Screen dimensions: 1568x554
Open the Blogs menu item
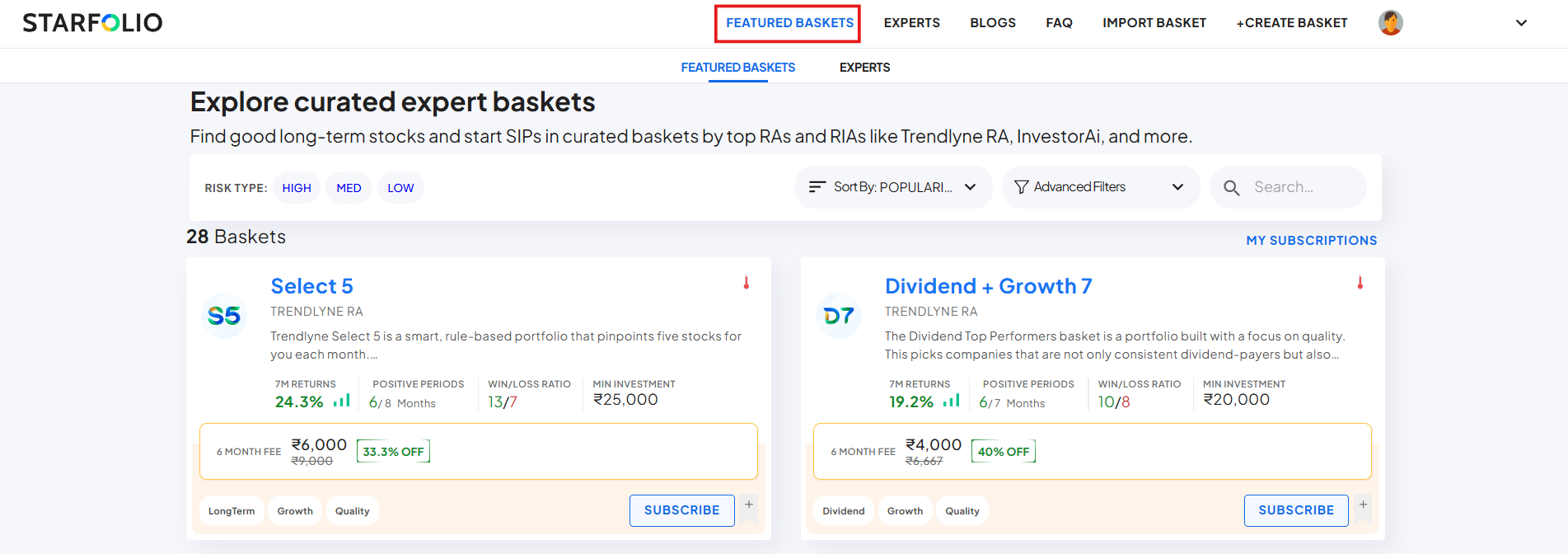[992, 23]
